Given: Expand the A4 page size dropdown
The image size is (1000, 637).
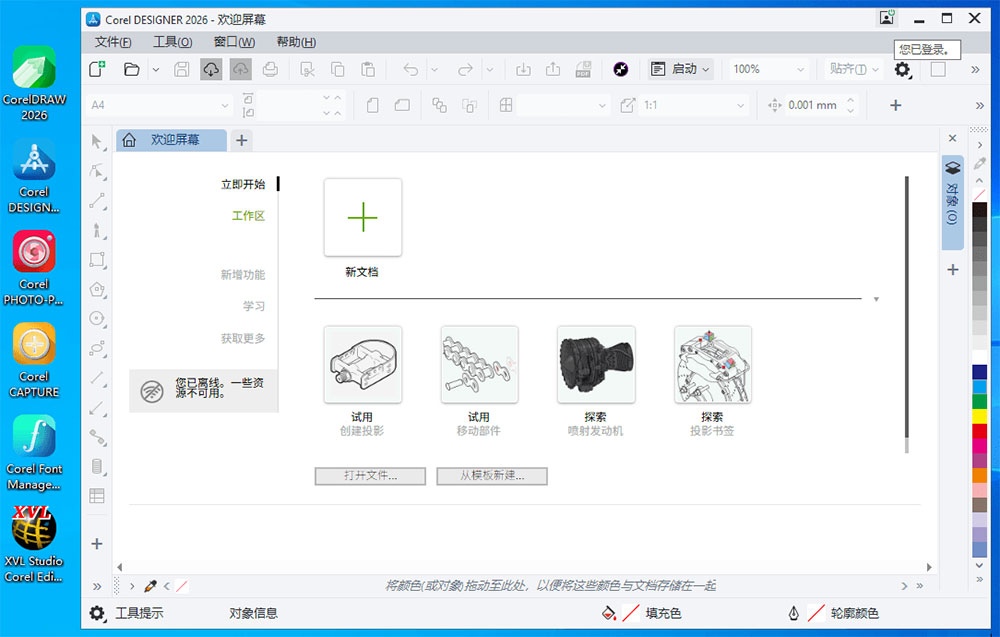Looking at the screenshot, I should tap(160, 104).
